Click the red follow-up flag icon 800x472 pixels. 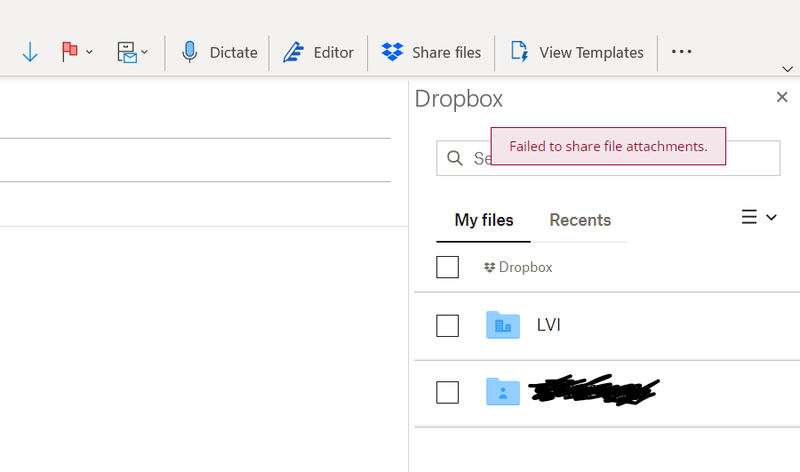pos(69,52)
